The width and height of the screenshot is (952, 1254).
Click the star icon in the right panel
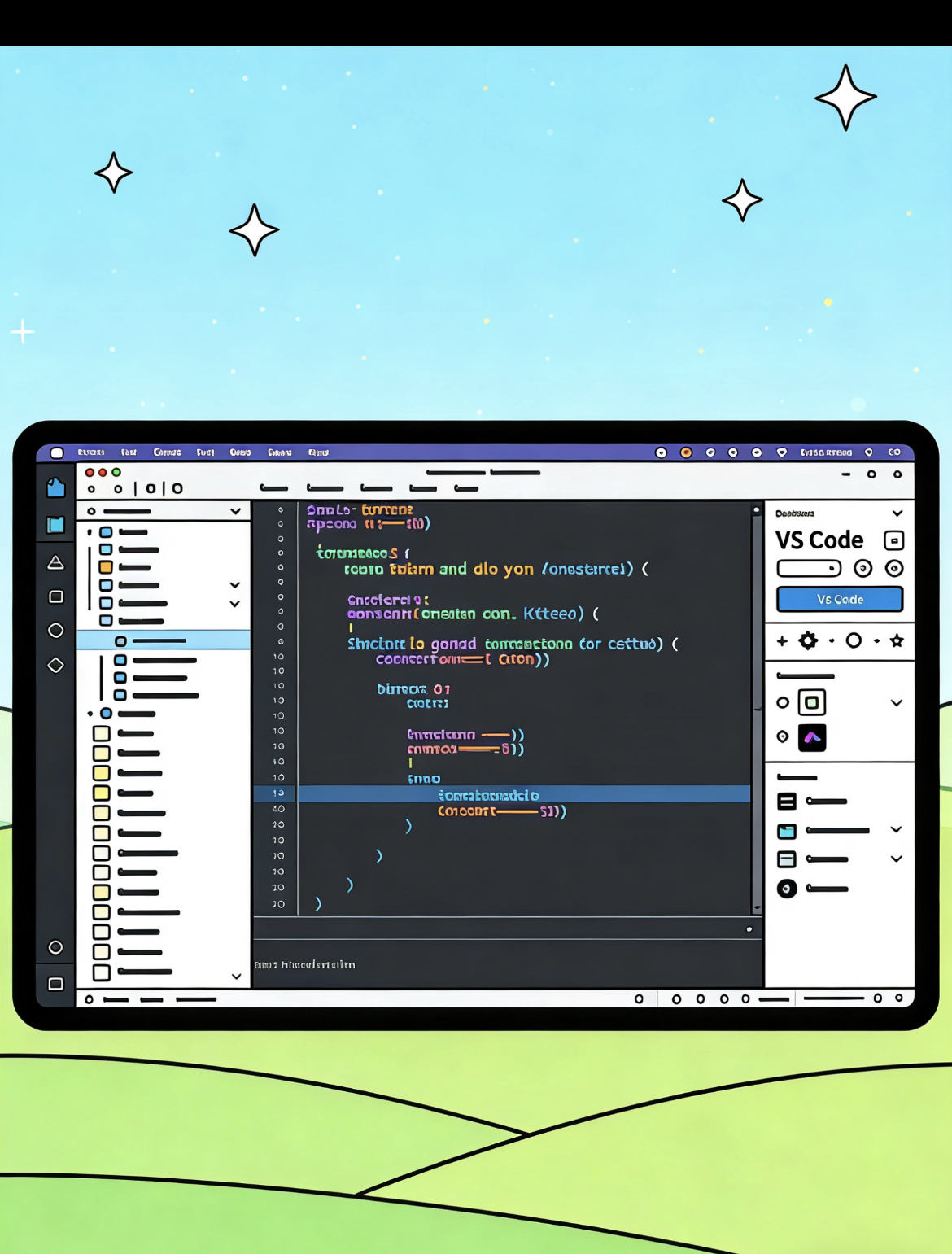pyautogui.click(x=897, y=640)
